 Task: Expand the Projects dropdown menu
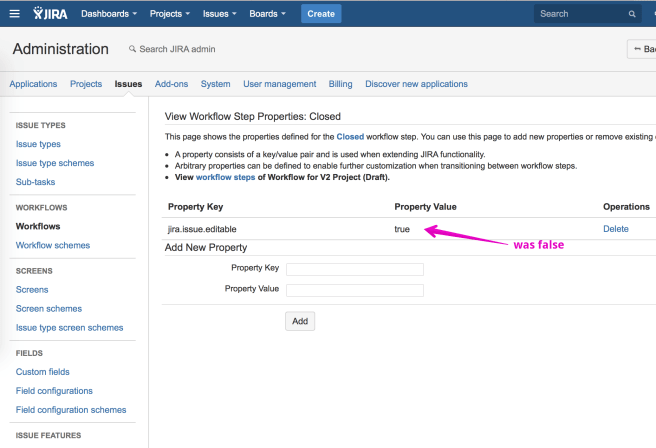pyautogui.click(x=172, y=14)
